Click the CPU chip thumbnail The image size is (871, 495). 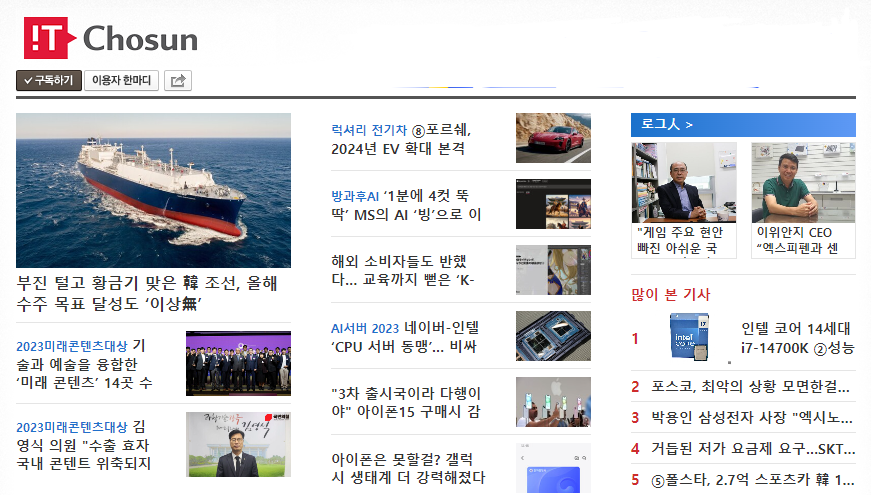553,336
